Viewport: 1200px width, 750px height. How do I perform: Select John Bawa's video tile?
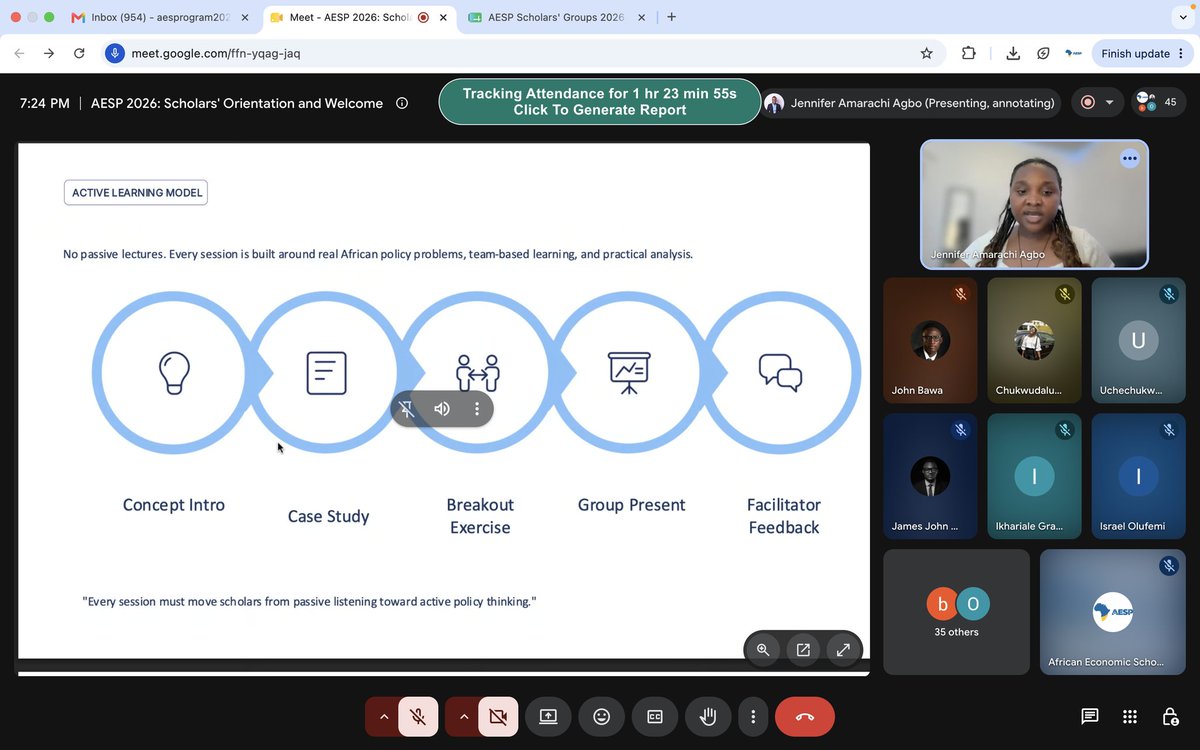pyautogui.click(x=930, y=341)
